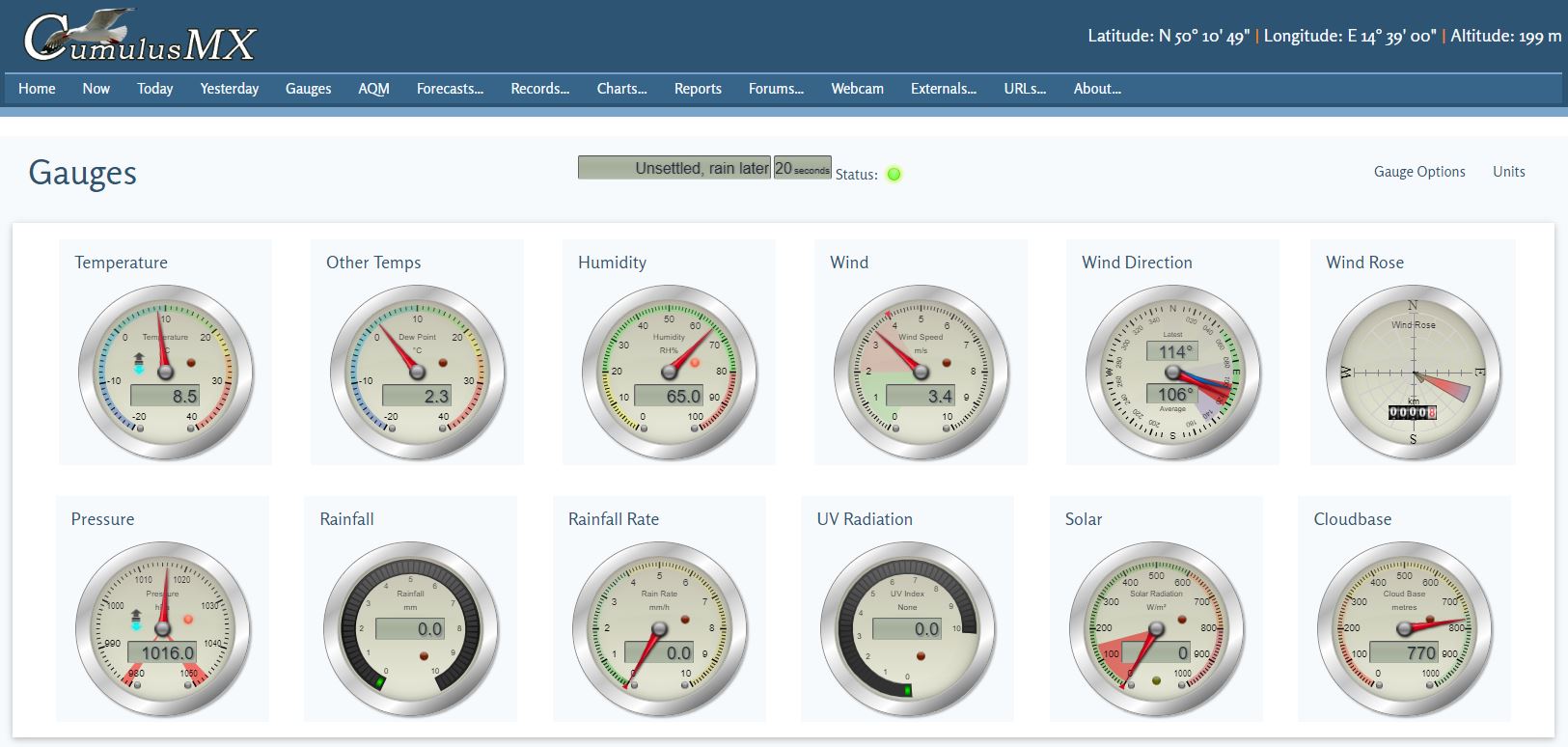Click the Rainfall Rate card heading
1568x747 pixels.
(x=614, y=519)
